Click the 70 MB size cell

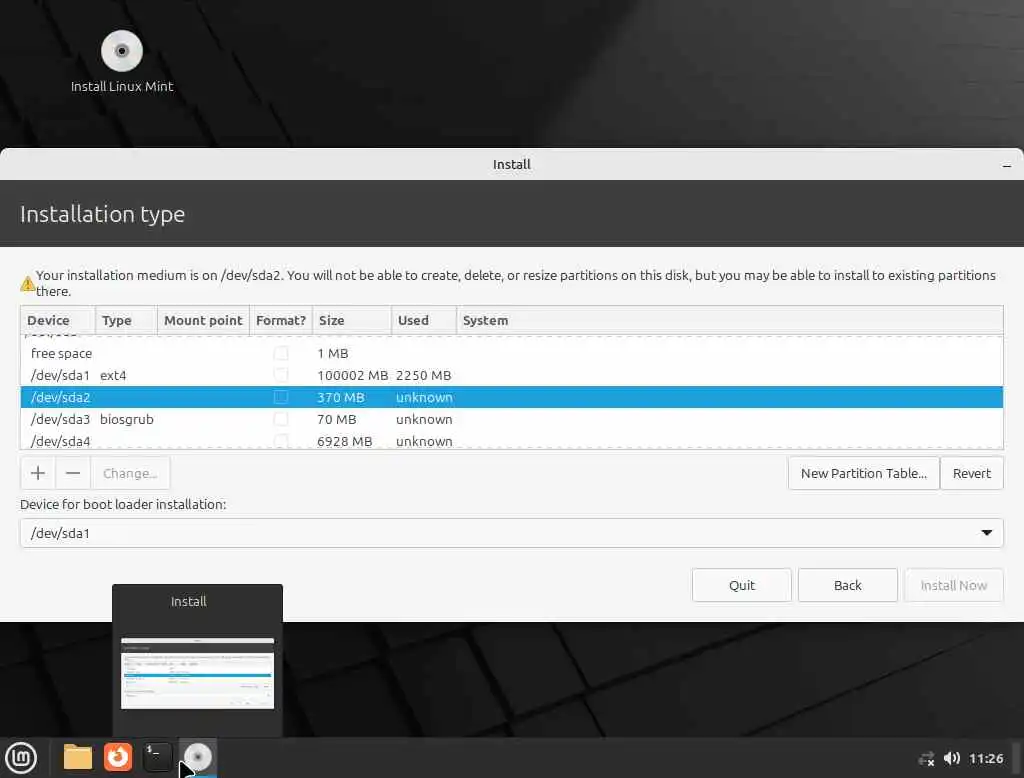click(x=336, y=419)
